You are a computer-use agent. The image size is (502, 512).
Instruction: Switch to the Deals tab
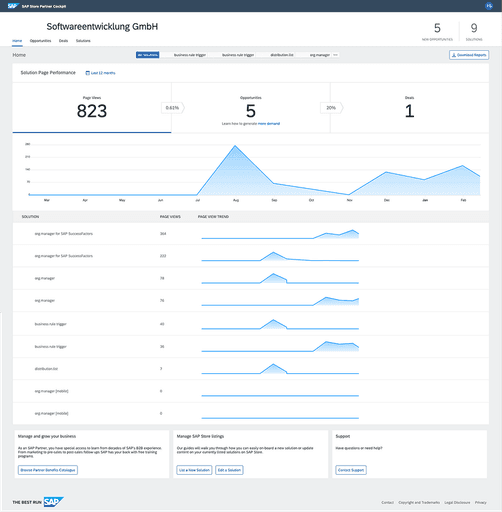pyautogui.click(x=63, y=41)
